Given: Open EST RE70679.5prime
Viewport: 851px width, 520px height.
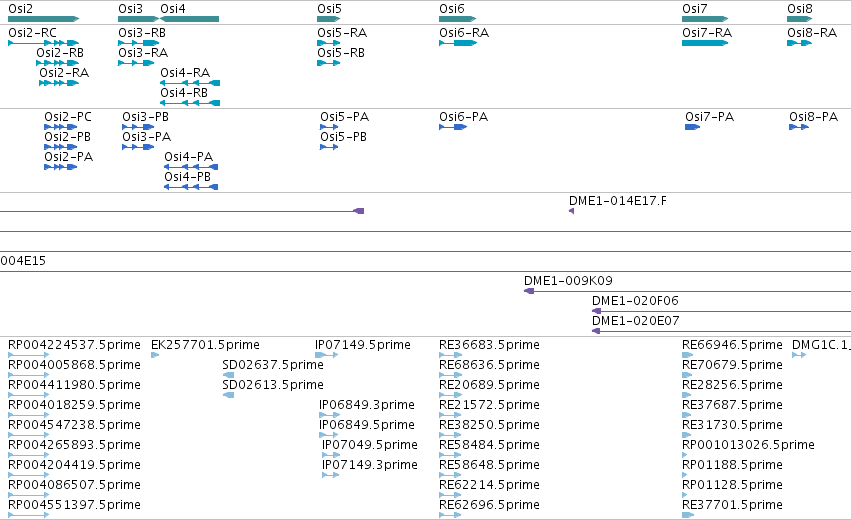Looking at the screenshot, I should point(732,365).
